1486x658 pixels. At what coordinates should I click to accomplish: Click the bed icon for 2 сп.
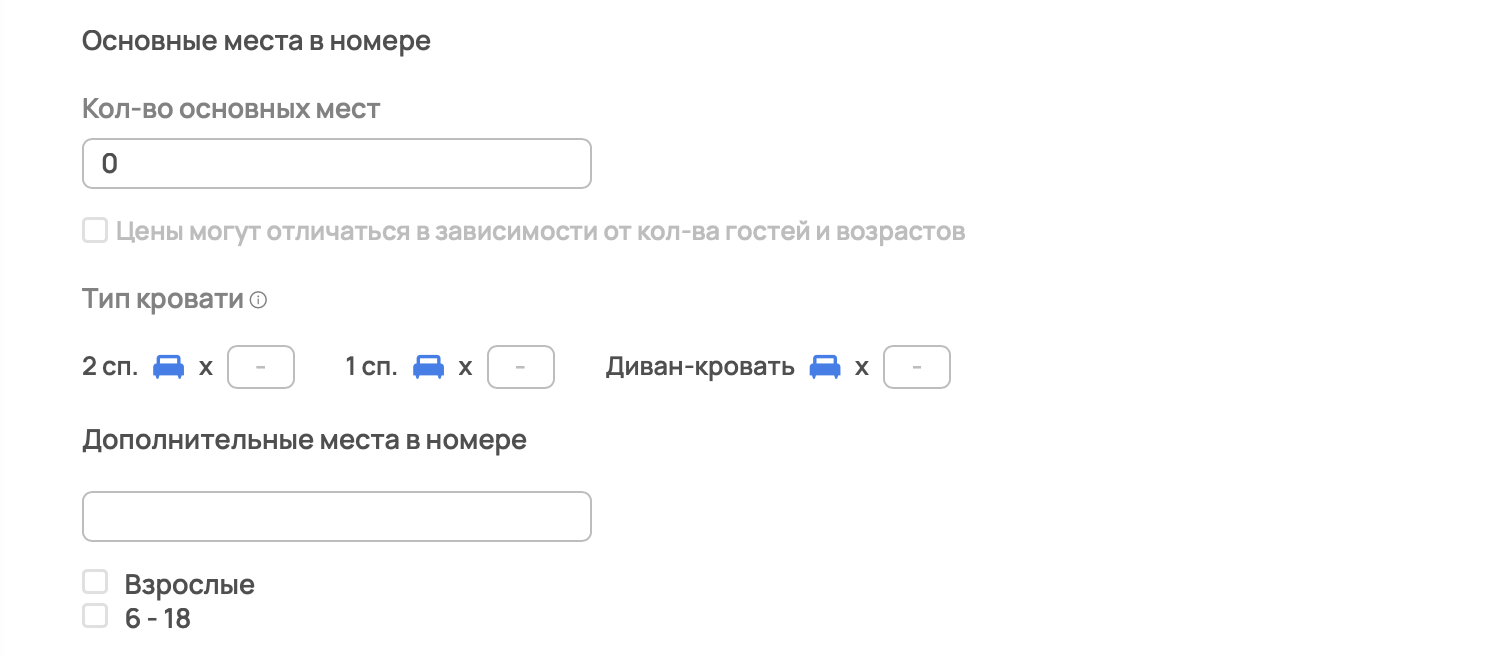(169, 367)
